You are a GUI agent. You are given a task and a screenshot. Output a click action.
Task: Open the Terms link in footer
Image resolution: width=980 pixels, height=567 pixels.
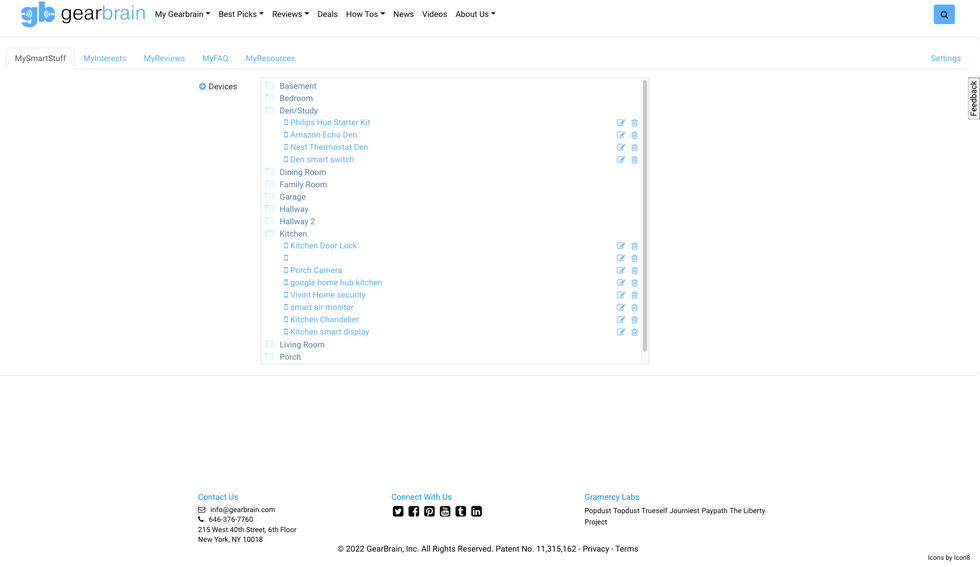click(x=627, y=549)
